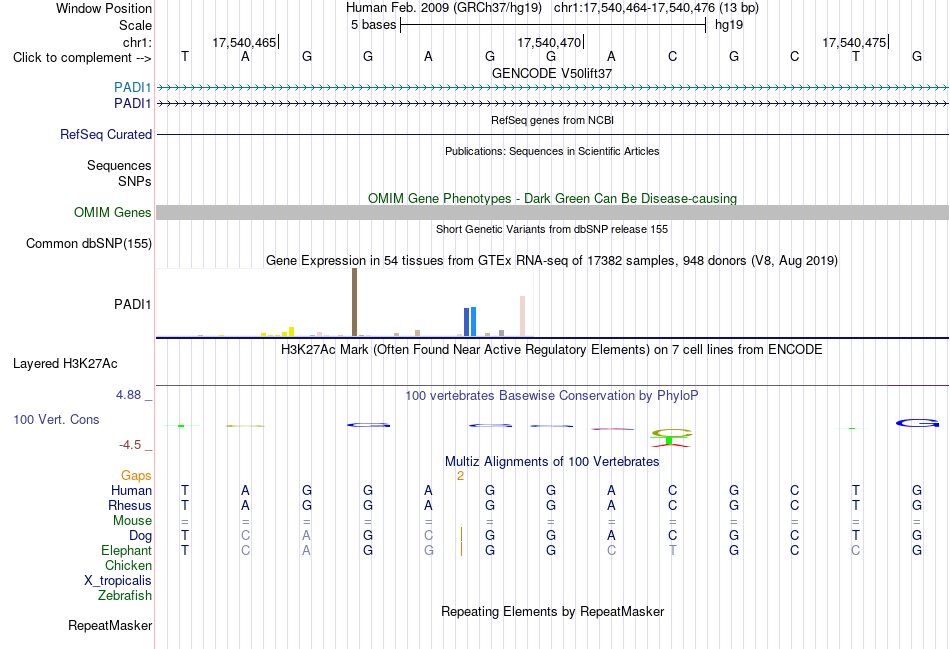This screenshot has width=950, height=649.
Task: Click the yellow GTEx expression bars
Action: [278, 332]
